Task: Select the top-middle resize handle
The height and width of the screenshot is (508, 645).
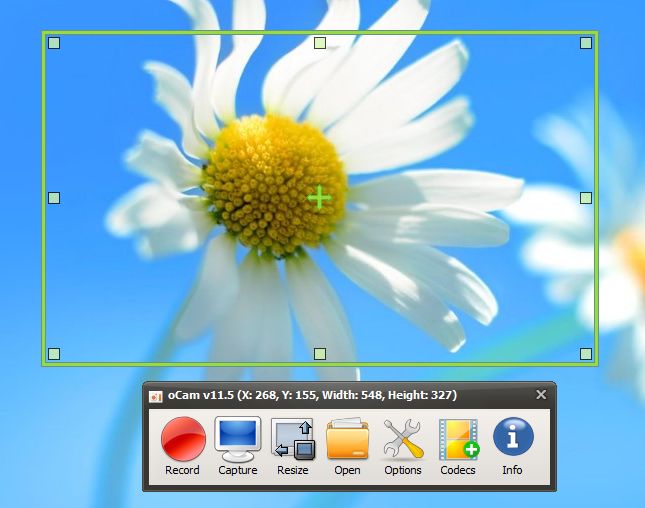Action: click(320, 43)
